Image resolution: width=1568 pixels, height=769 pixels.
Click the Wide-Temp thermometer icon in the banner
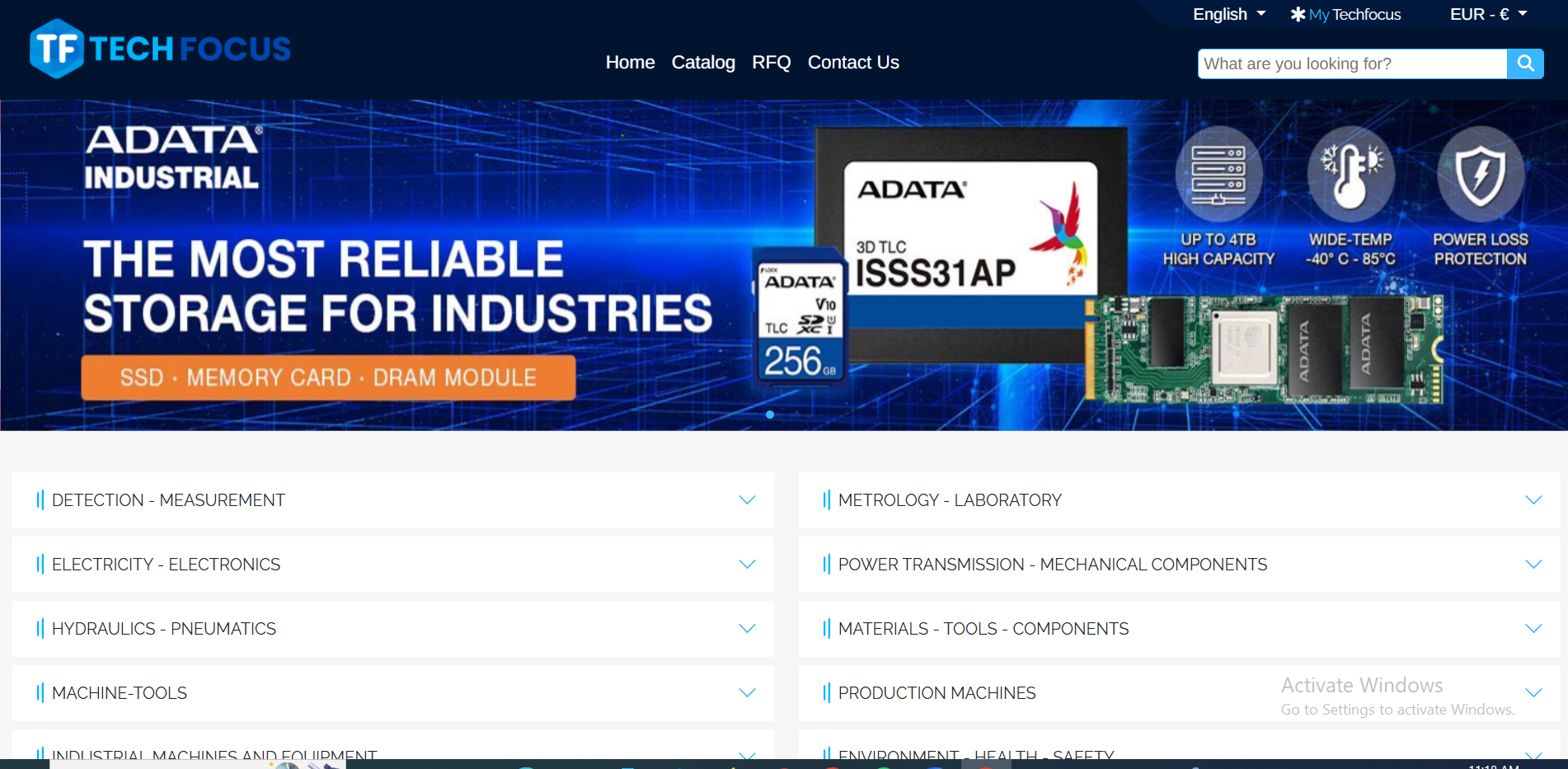(x=1350, y=175)
